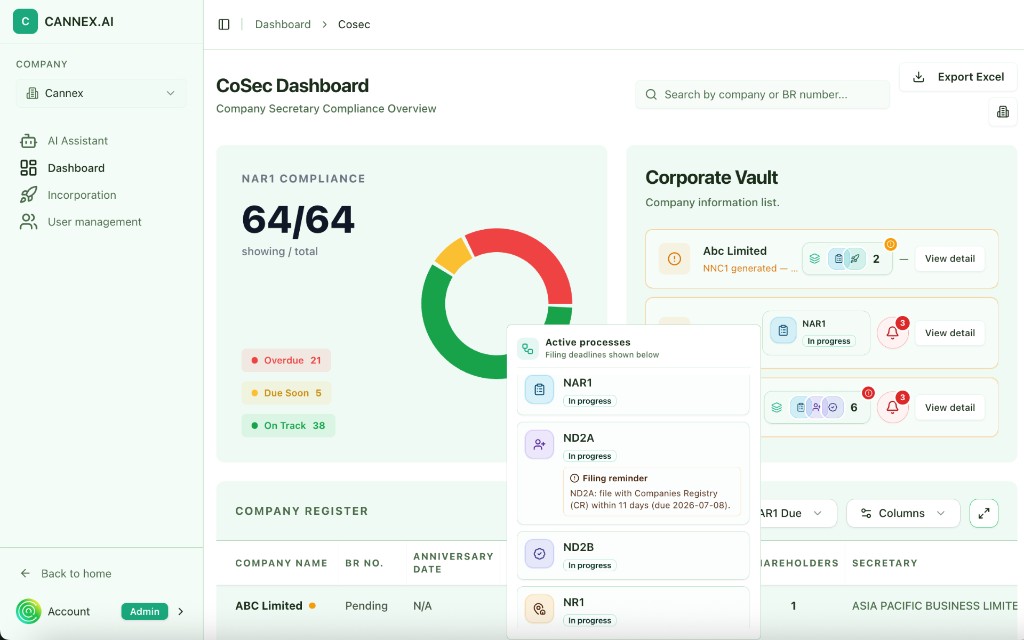Click ASIA PACIFIC BUSINESS LIMITE secretary cell
The height and width of the screenshot is (640, 1024).
pyautogui.click(x=935, y=606)
